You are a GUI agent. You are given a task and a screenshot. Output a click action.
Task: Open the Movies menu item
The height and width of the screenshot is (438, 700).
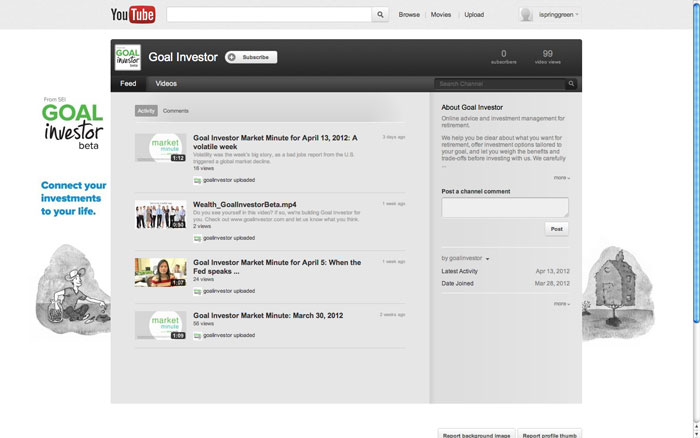pyautogui.click(x=441, y=15)
